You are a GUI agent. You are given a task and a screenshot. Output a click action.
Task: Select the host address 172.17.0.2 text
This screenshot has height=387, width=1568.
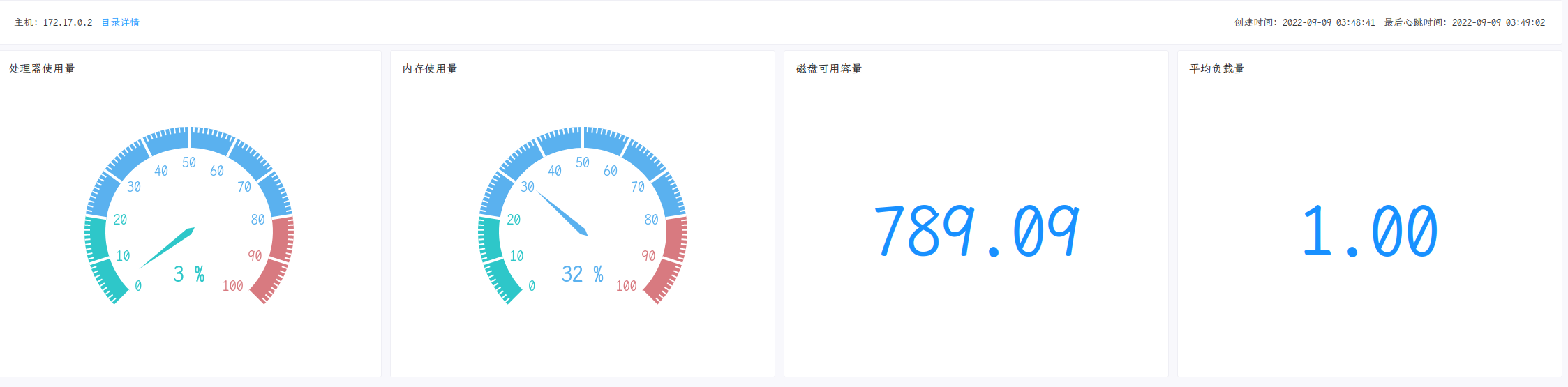(68, 22)
